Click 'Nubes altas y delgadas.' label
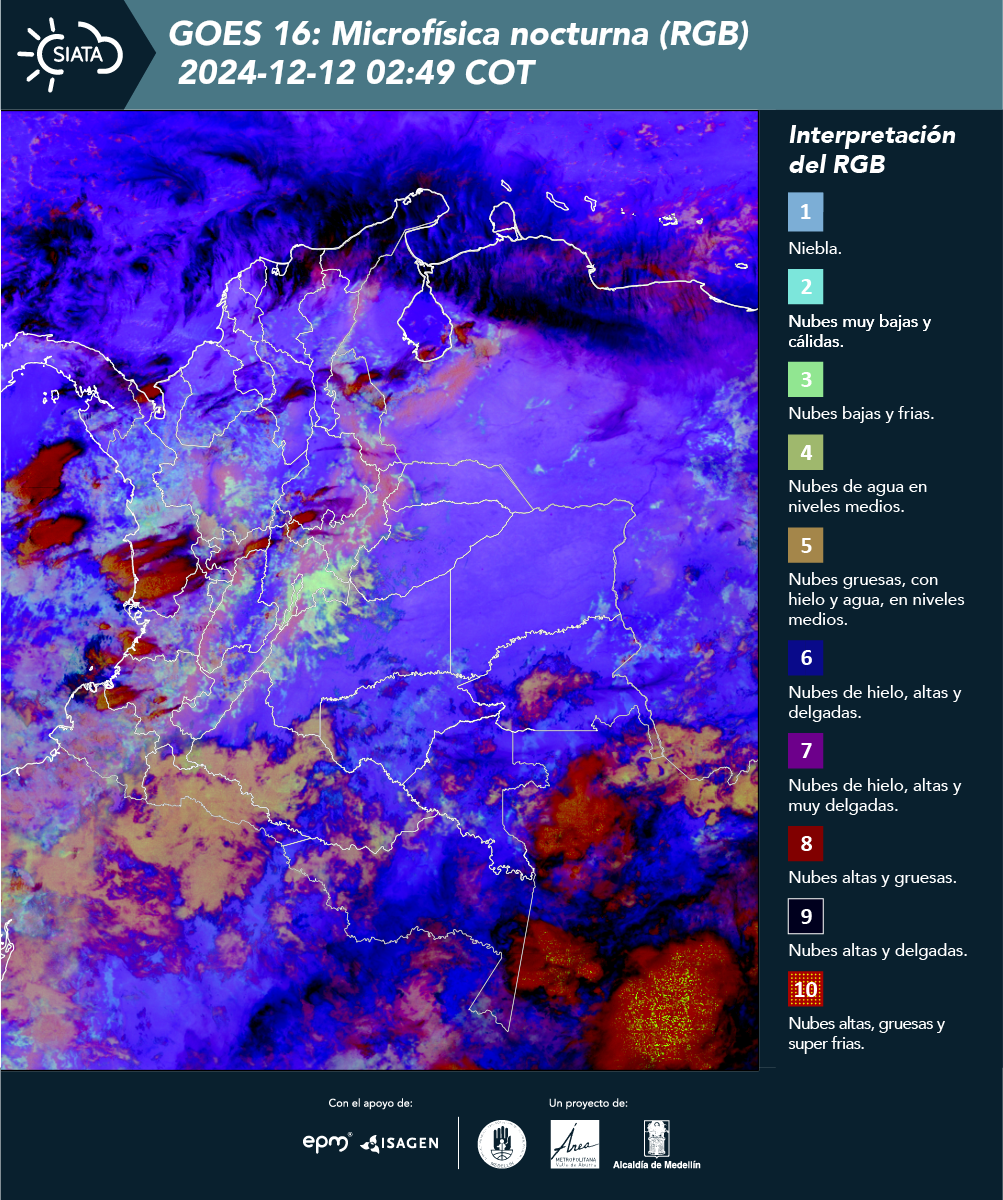Image resolution: width=1003 pixels, height=1200 pixels. point(878,951)
